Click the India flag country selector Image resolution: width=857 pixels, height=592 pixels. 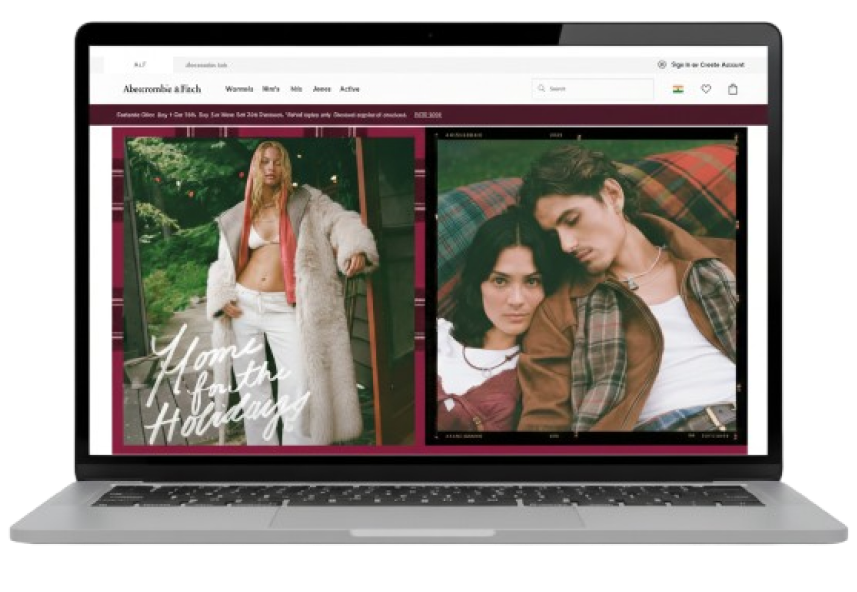(x=678, y=89)
